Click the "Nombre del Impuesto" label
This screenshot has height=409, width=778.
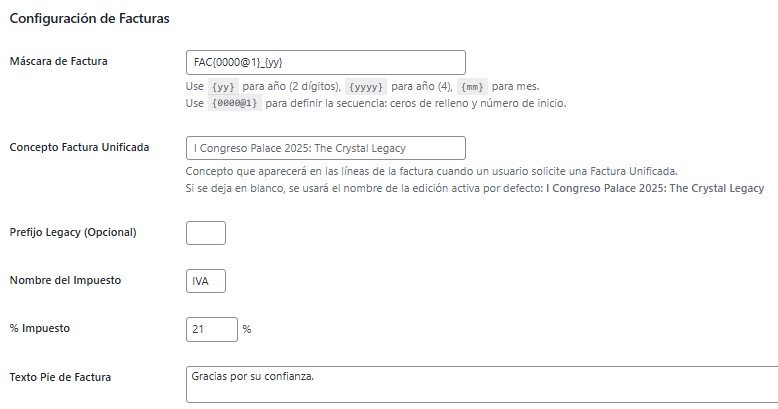[x=65, y=281]
